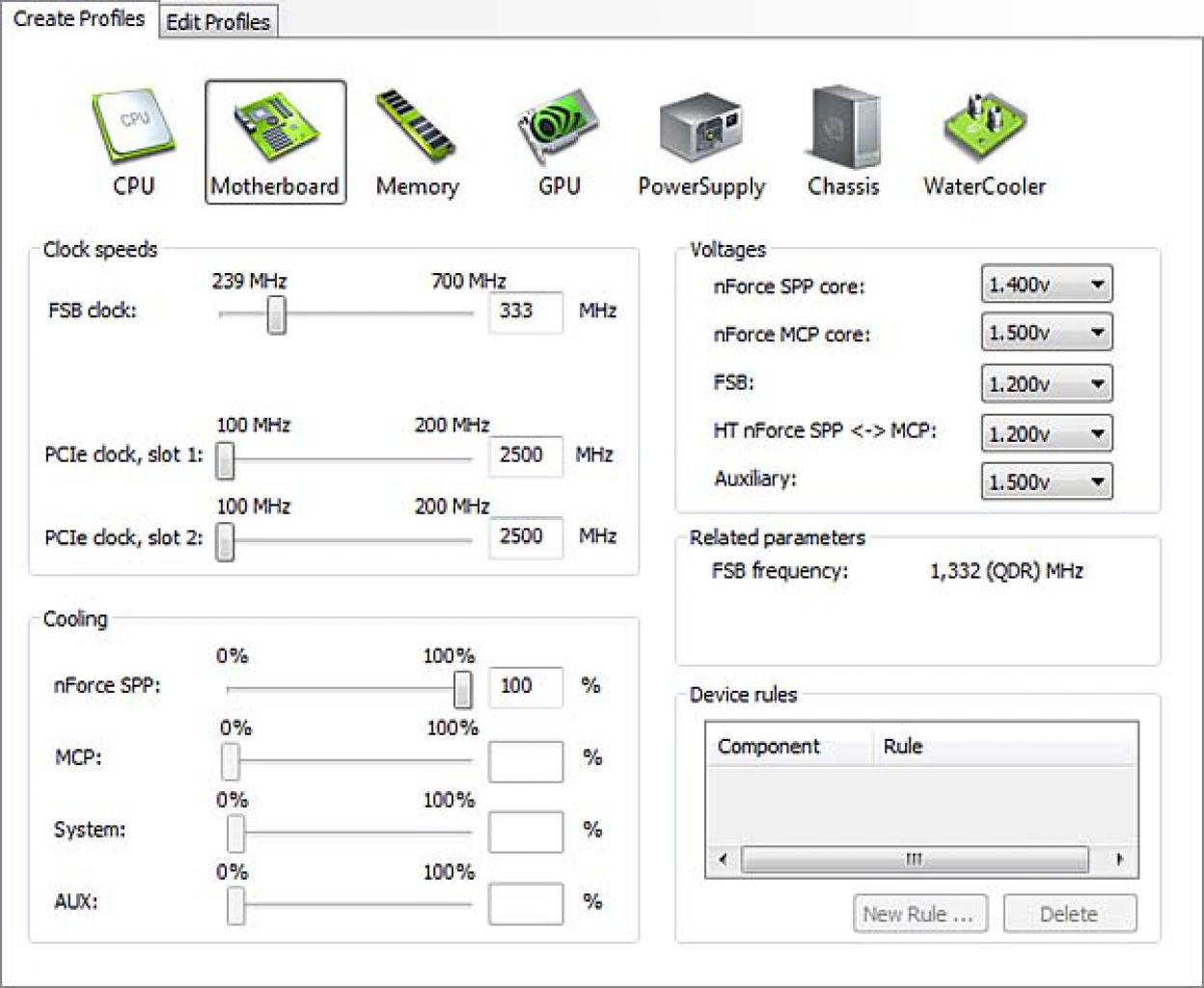Open the FSB voltage dropdown
1204x988 pixels.
pos(1047,383)
